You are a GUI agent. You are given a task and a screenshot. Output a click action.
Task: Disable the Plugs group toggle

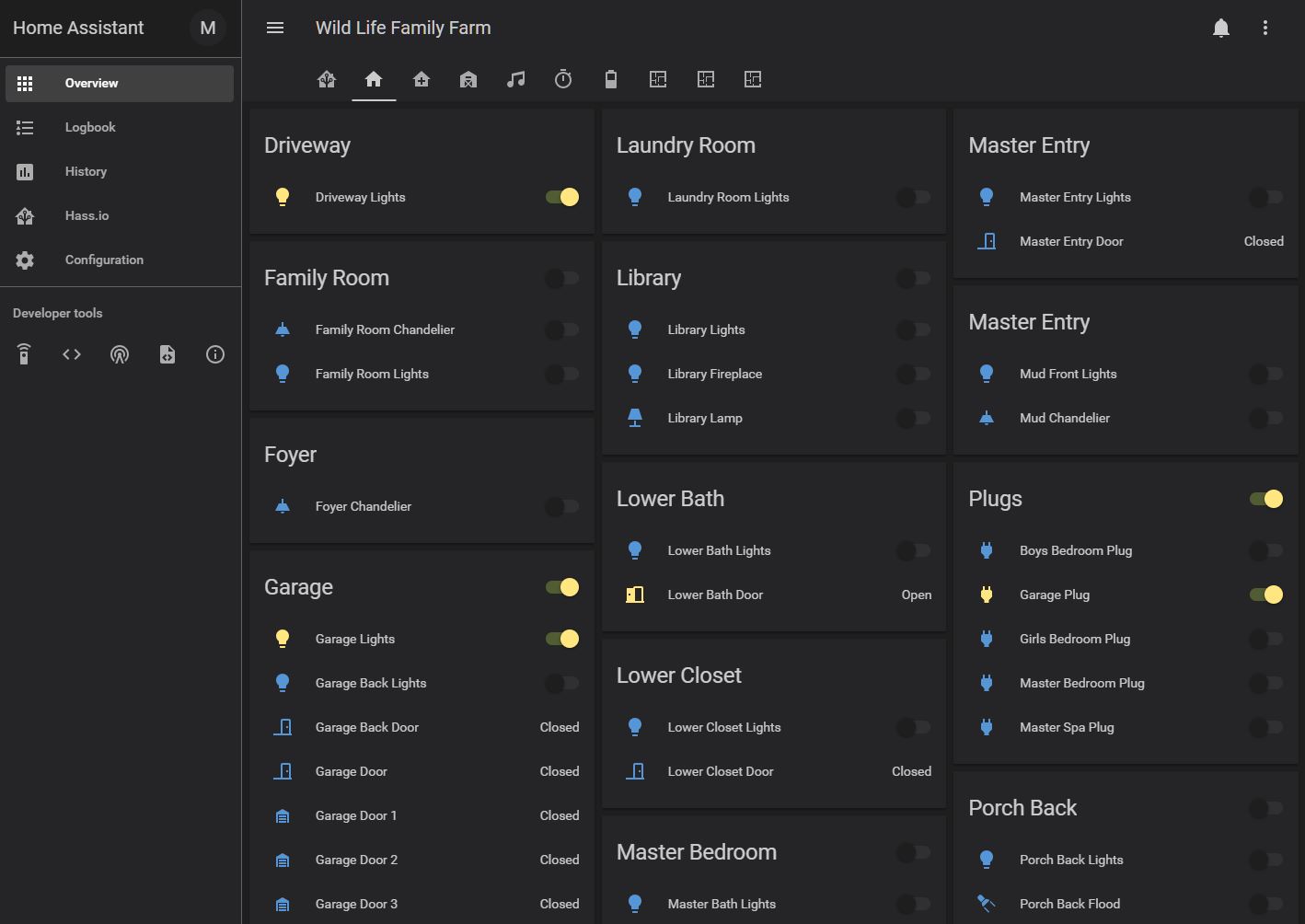pyautogui.click(x=1265, y=499)
